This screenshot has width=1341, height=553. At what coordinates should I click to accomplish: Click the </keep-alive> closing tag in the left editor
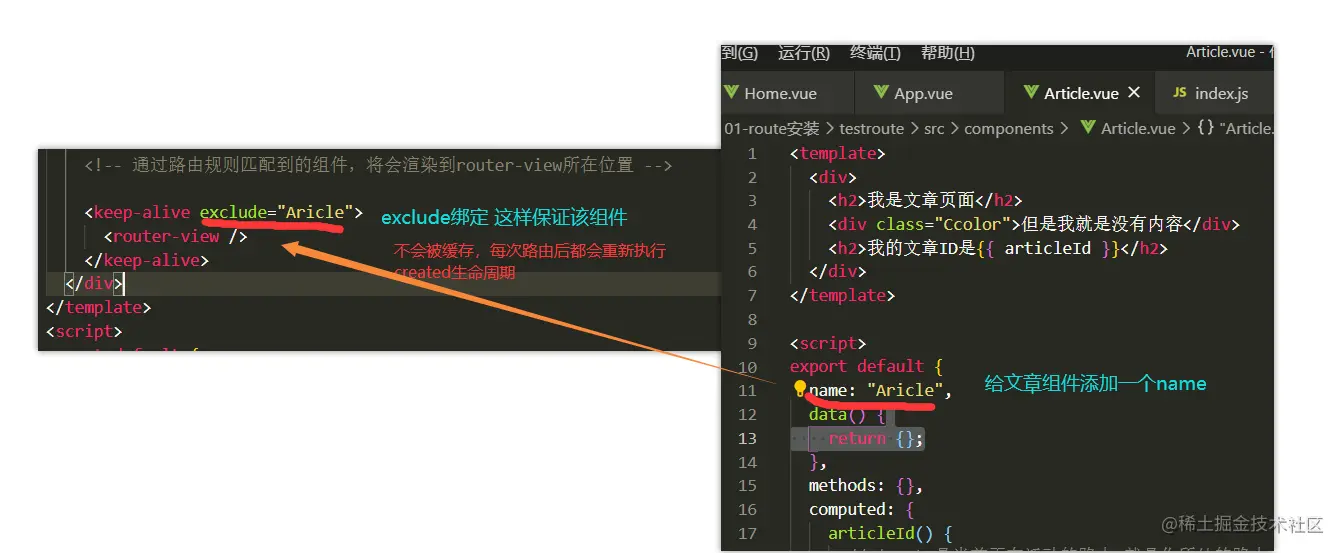[x=147, y=260]
